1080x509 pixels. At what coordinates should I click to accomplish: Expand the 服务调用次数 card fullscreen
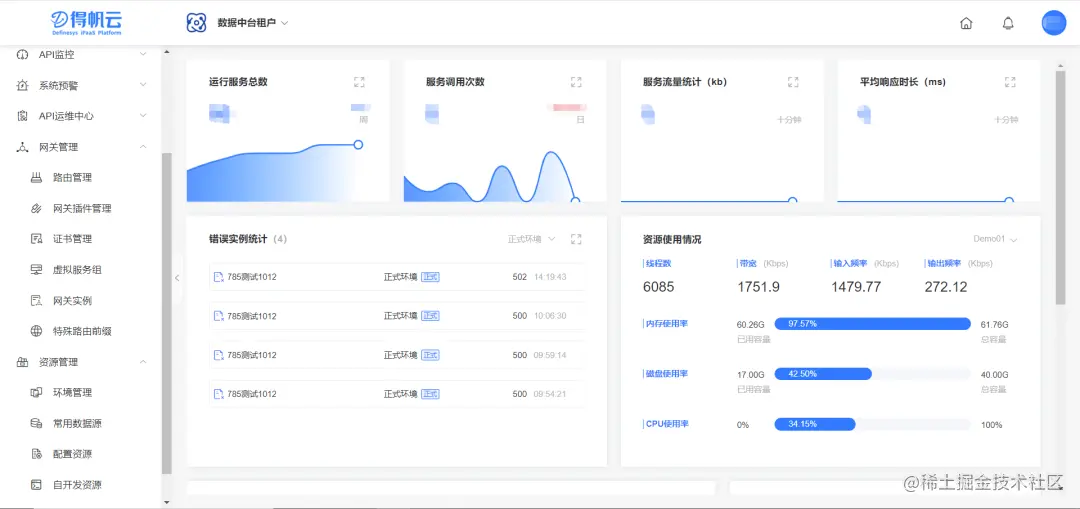coord(577,82)
